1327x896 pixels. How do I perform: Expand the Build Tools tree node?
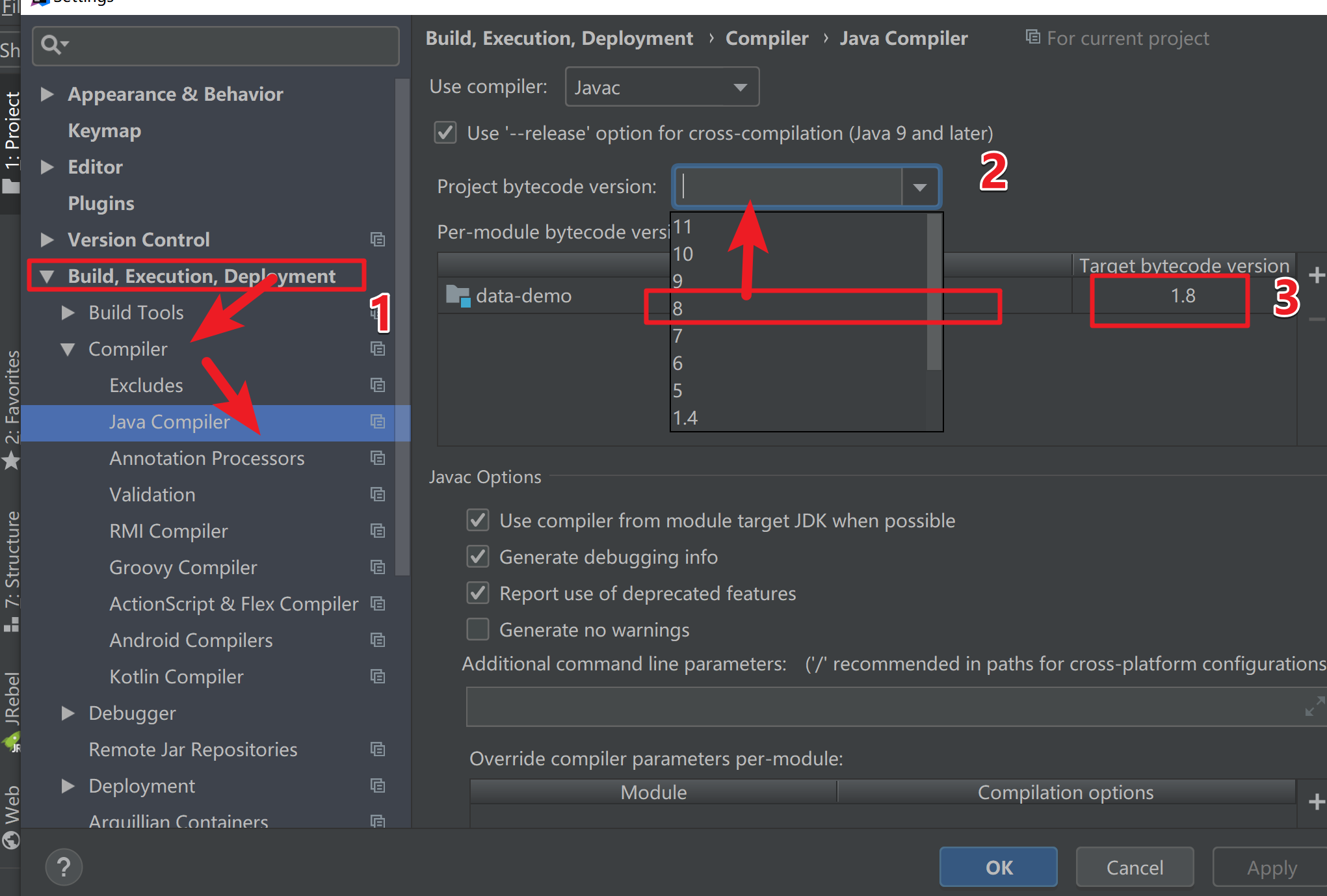pyautogui.click(x=68, y=313)
